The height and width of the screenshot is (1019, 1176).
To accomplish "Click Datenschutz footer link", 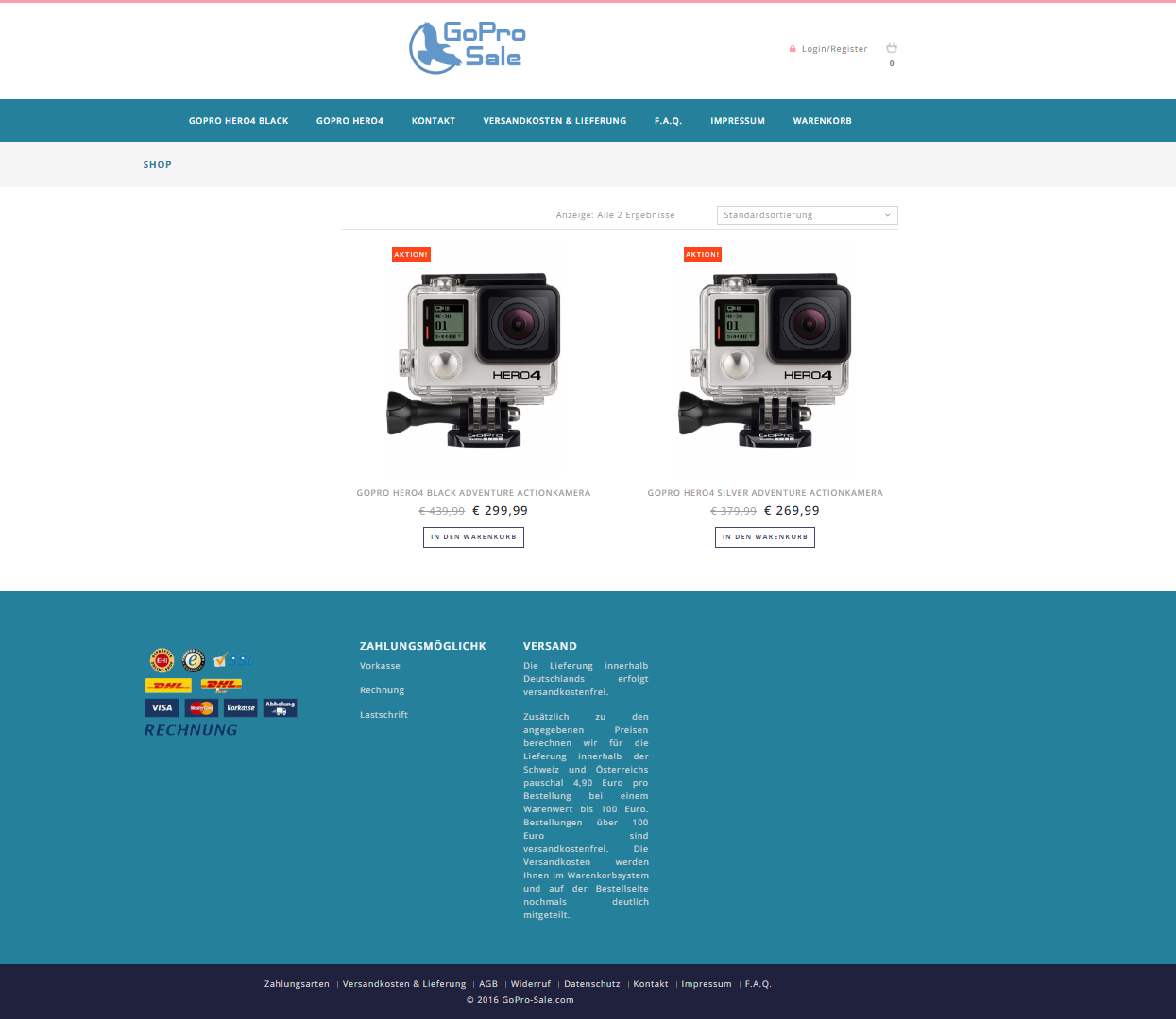I will coord(592,984).
